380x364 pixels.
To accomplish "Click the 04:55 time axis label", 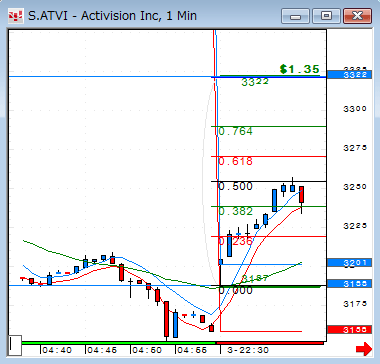I will [192, 350].
